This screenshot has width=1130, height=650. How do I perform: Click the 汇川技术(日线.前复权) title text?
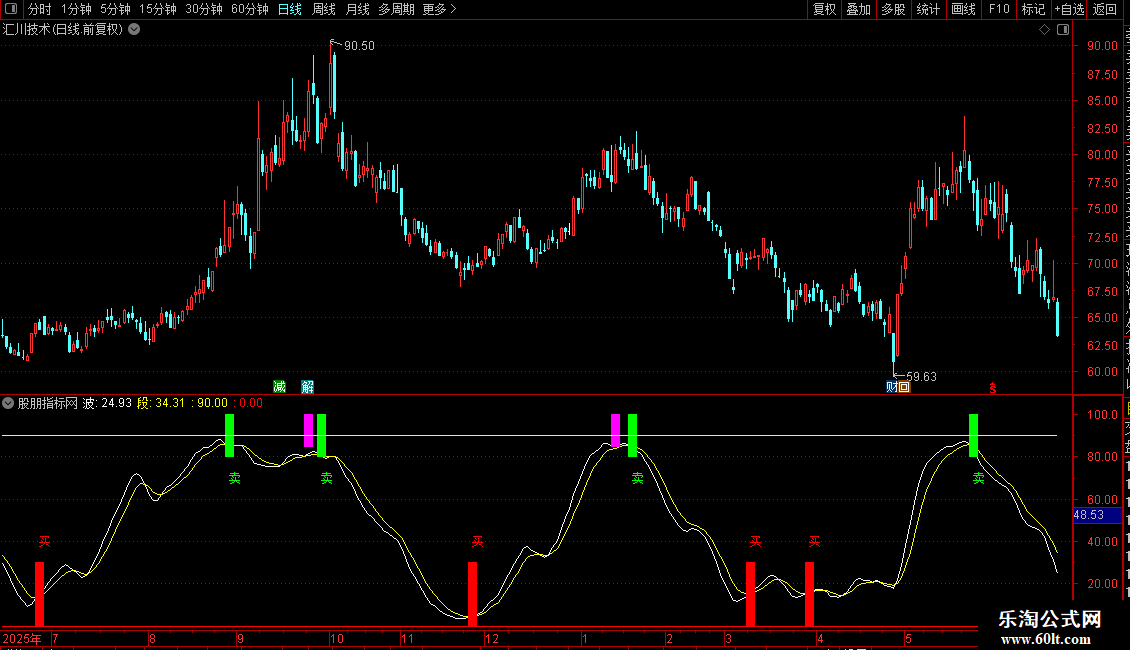pos(63,30)
